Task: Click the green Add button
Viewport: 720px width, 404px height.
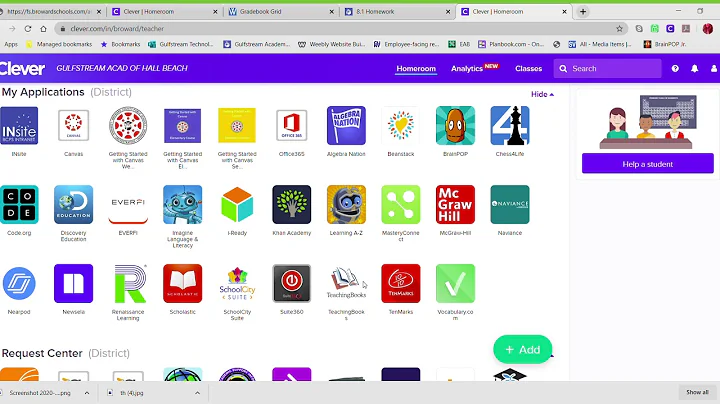Action: (x=523, y=350)
